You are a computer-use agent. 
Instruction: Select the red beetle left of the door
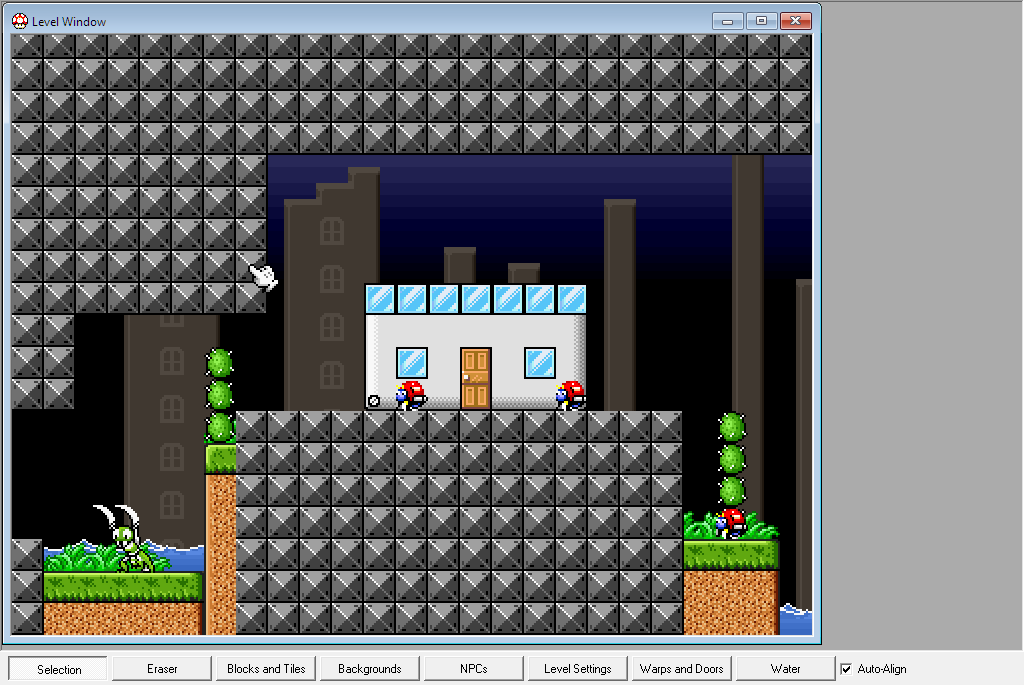coord(411,395)
